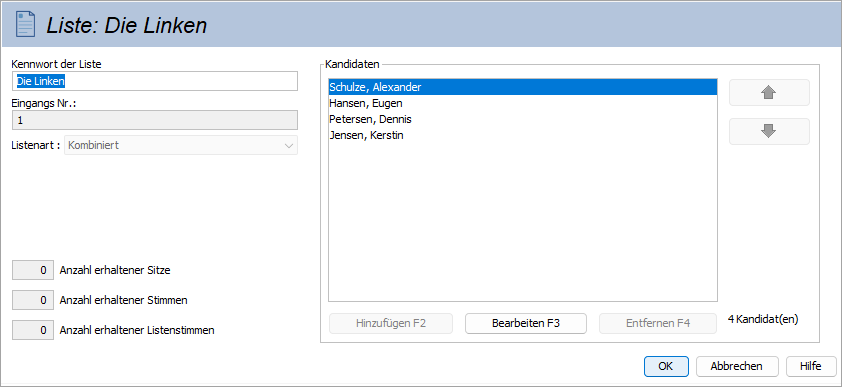Open the Listenart dropdown
Screen dimensions: 842x387
(x=181, y=145)
